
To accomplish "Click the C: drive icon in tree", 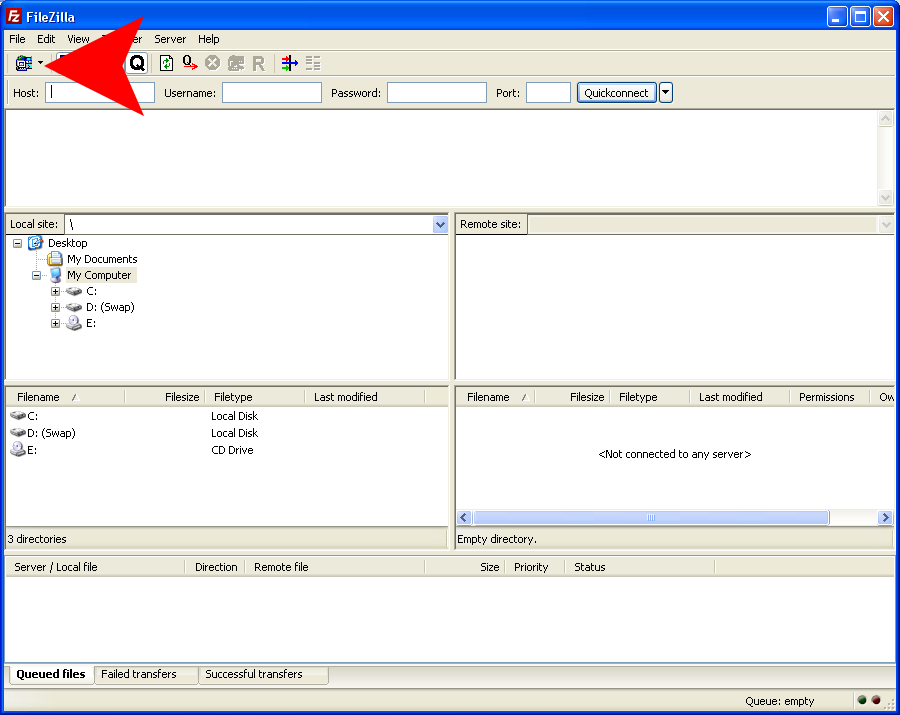I will [74, 292].
